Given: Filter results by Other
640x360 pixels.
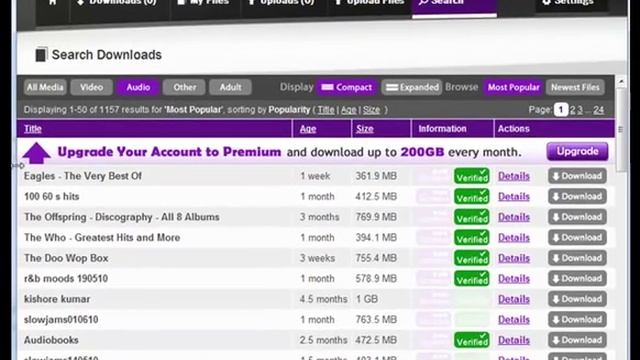Looking at the screenshot, I should (184, 87).
